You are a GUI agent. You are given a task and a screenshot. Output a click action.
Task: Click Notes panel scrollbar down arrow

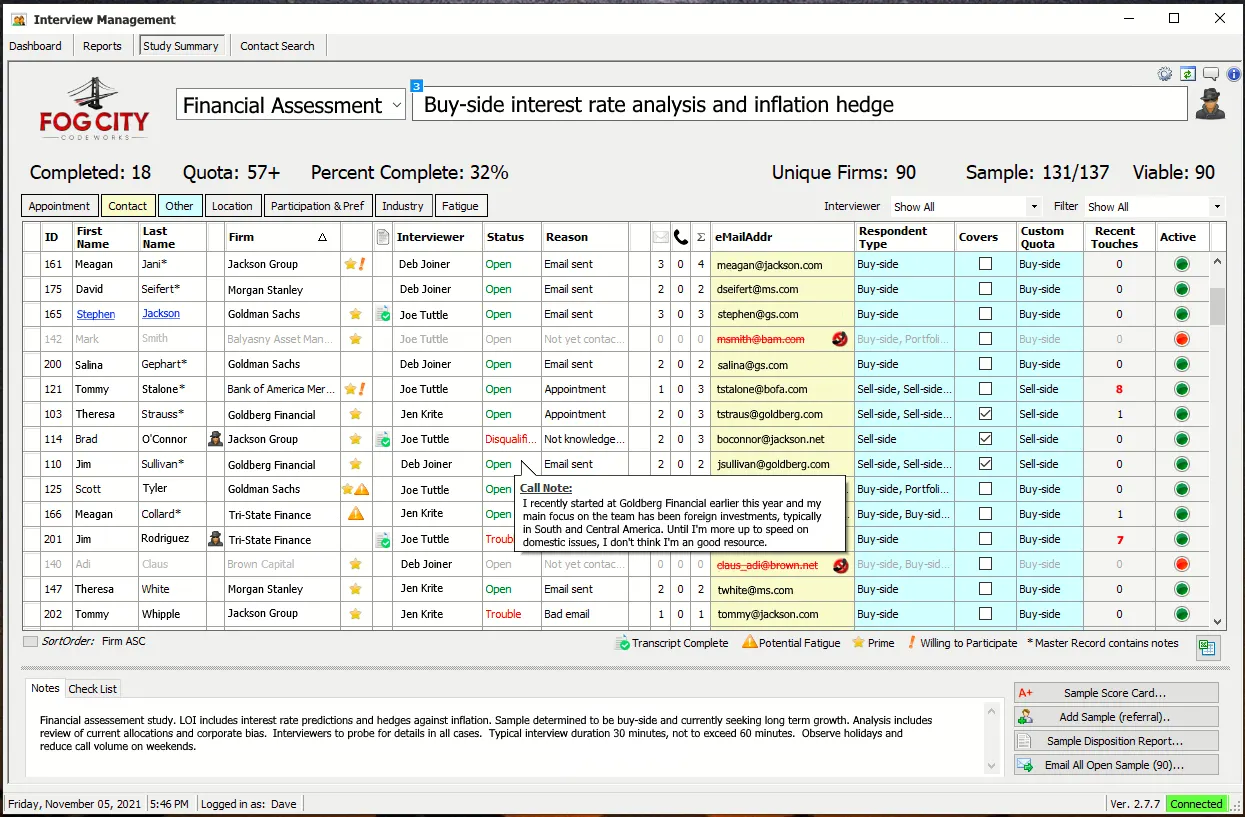pos(992,766)
